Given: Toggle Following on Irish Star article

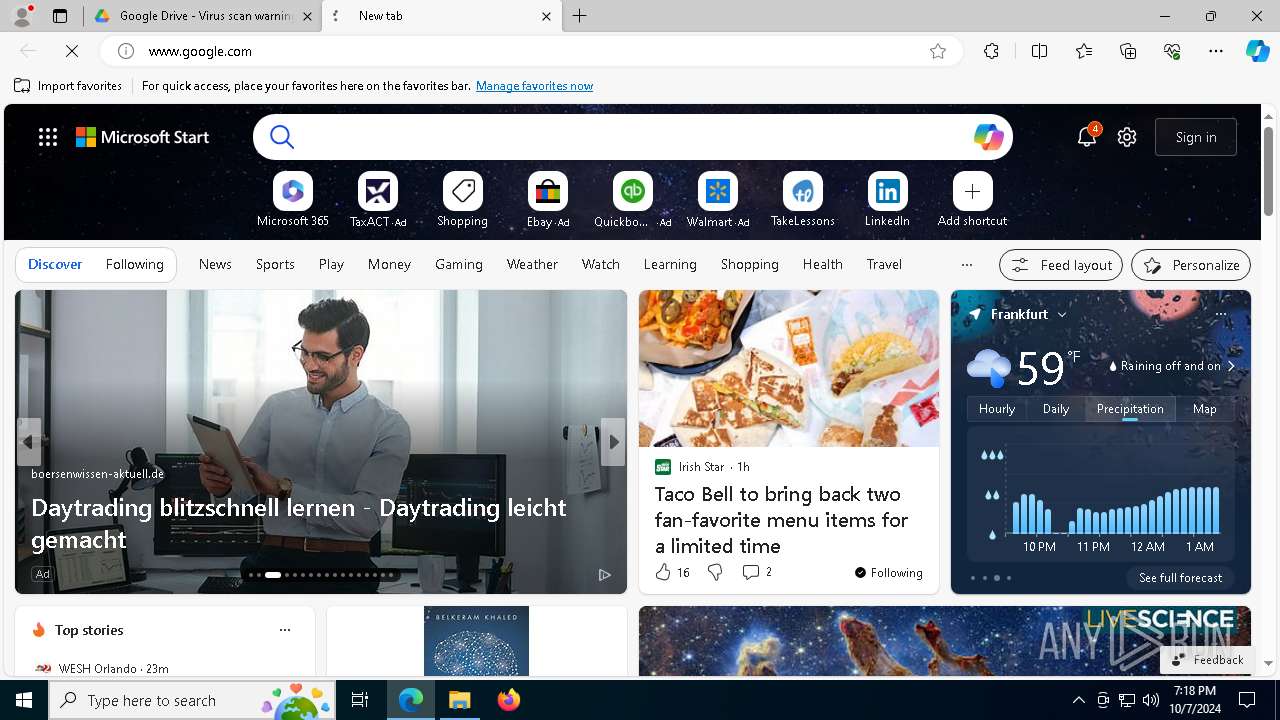Looking at the screenshot, I should click(x=888, y=573).
